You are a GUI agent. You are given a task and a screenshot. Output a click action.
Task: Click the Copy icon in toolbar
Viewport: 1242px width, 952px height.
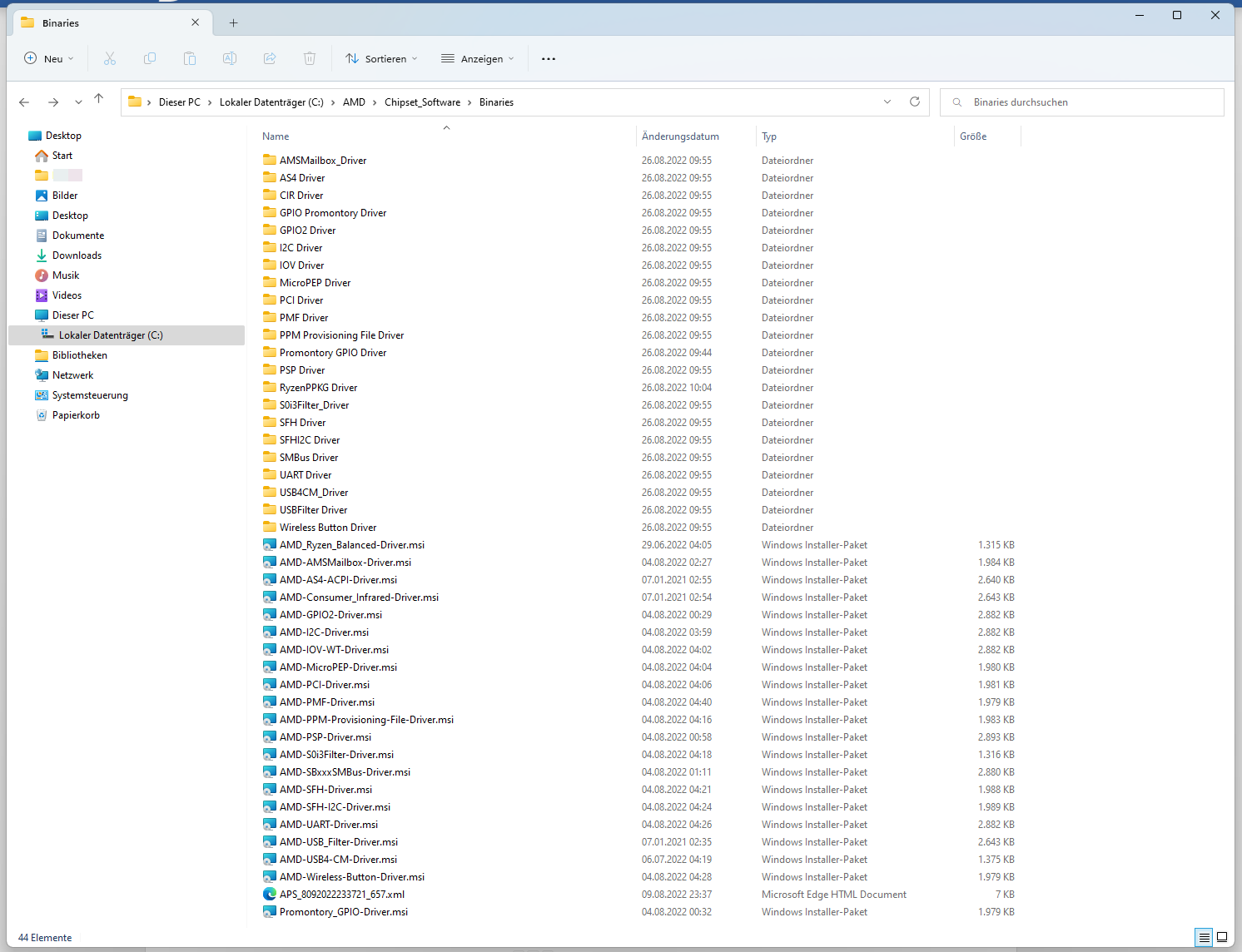(x=150, y=58)
